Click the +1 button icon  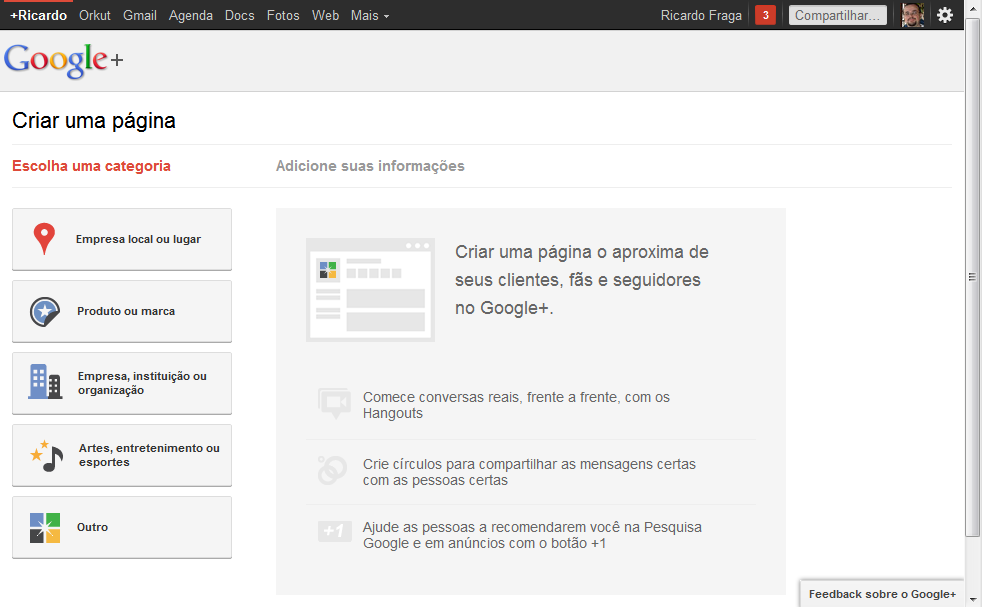pyautogui.click(x=333, y=532)
